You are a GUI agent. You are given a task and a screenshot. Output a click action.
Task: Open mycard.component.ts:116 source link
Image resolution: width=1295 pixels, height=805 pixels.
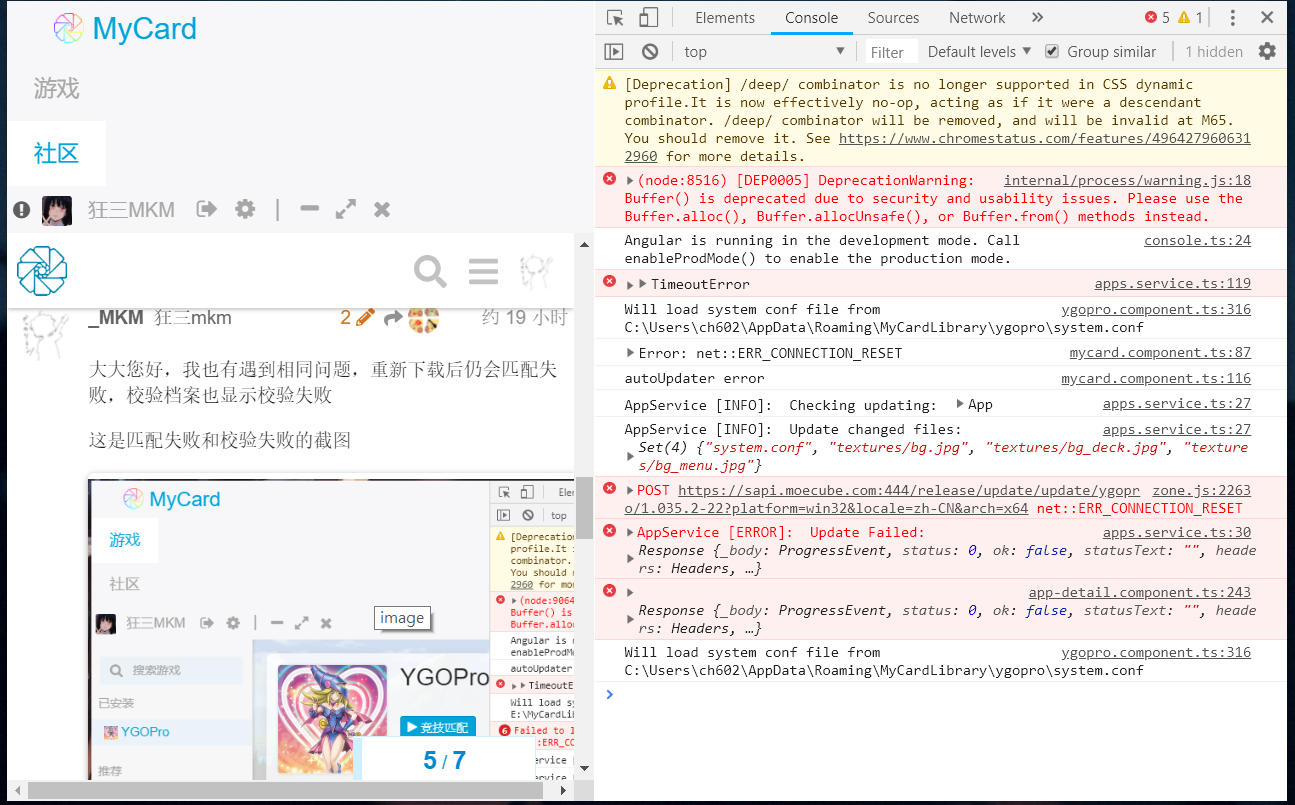1156,378
